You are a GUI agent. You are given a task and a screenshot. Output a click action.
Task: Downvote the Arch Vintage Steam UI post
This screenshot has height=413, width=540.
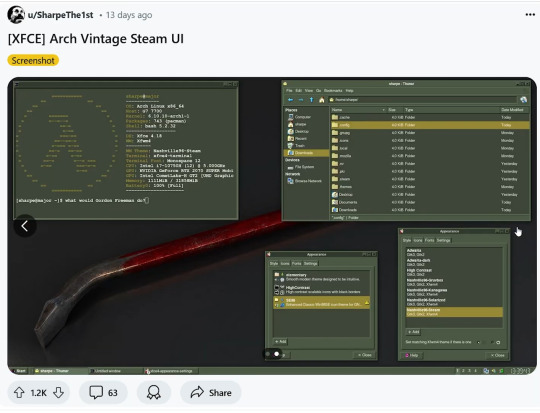[x=59, y=392]
